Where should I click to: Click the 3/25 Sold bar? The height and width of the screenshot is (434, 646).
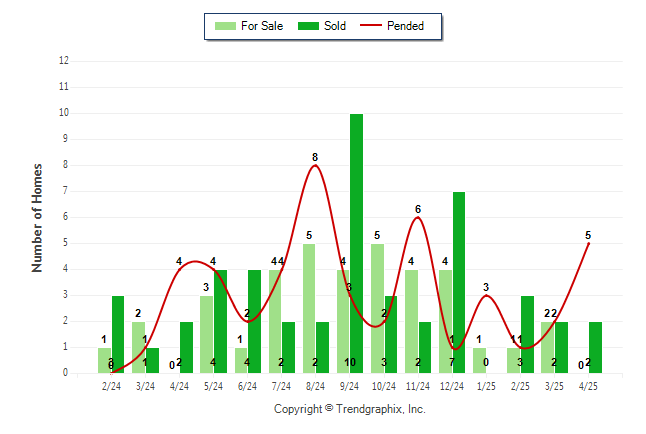(x=561, y=347)
